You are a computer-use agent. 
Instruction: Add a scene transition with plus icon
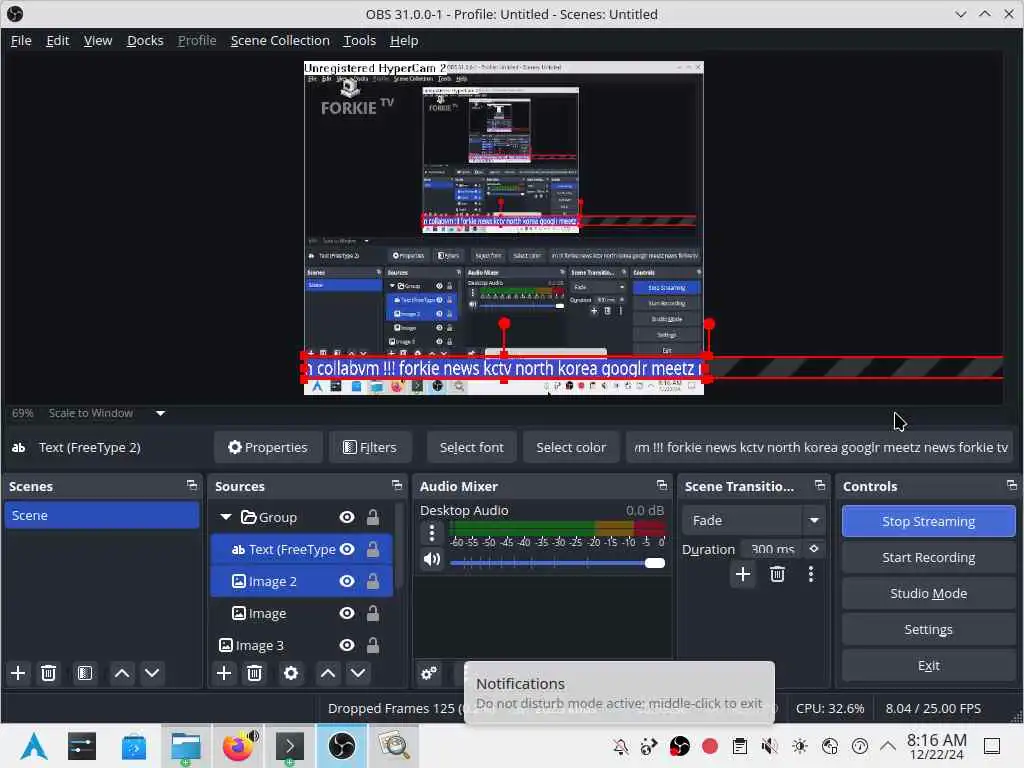tap(743, 574)
